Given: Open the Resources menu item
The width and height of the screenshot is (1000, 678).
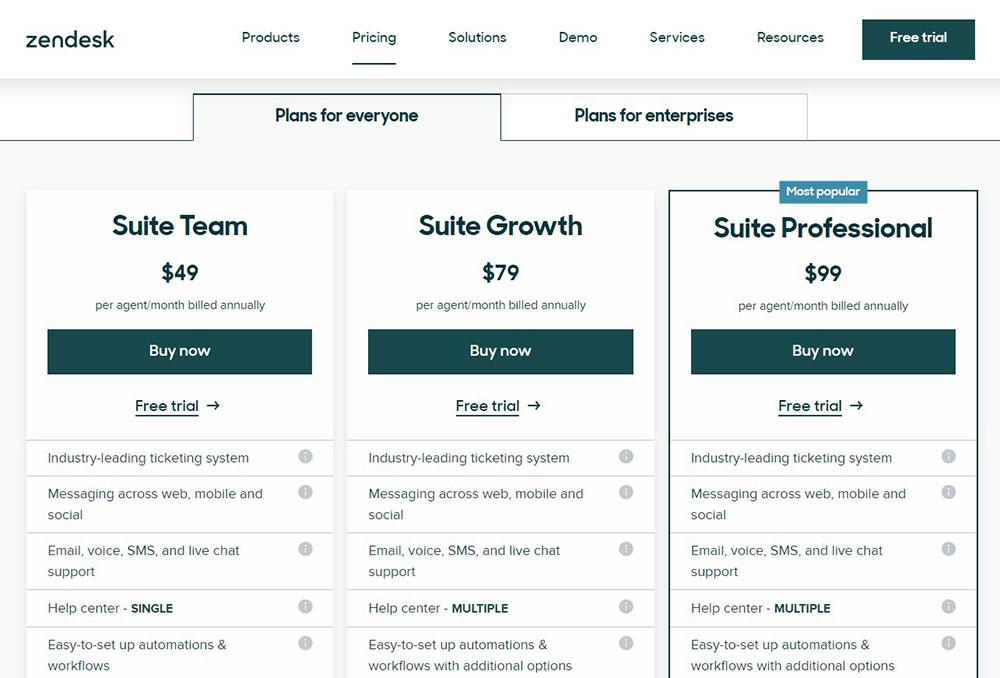Looking at the screenshot, I should tap(790, 38).
